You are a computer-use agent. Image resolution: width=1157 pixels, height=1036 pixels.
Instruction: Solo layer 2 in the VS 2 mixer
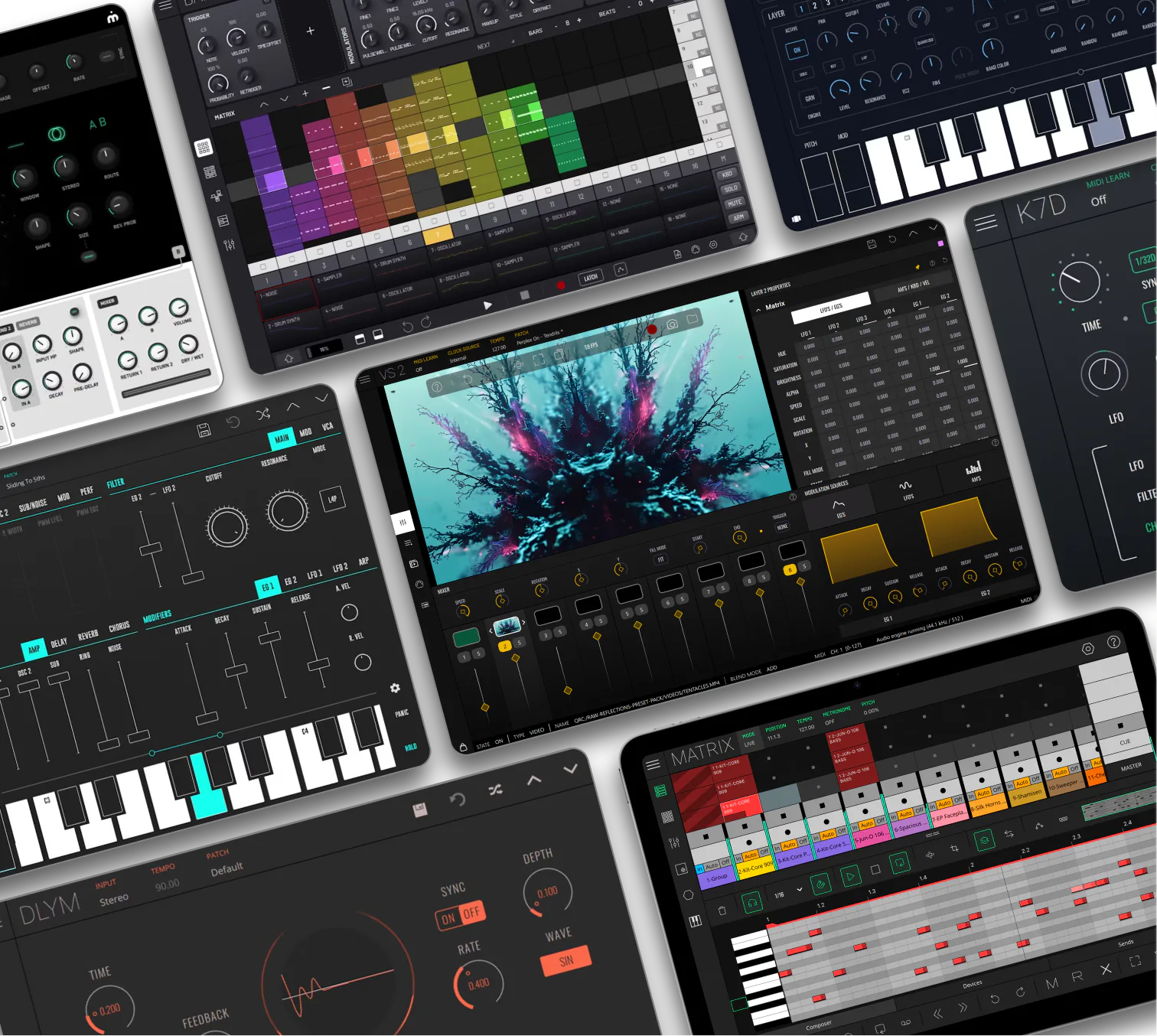pos(520,643)
